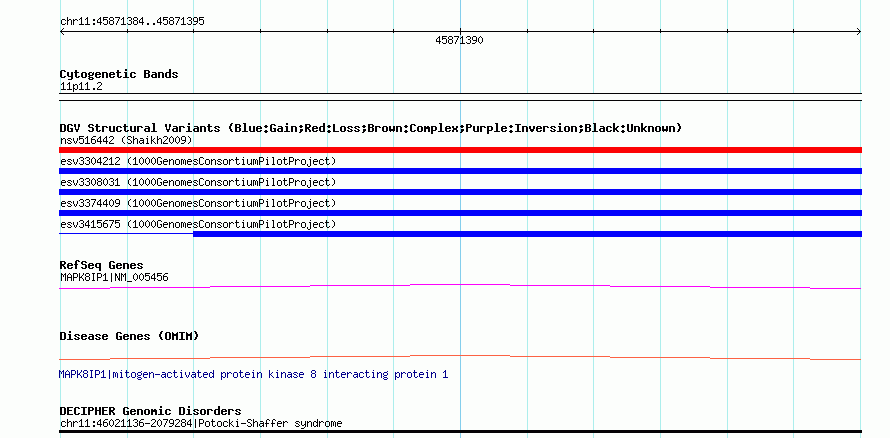Image resolution: width=890 pixels, height=438 pixels.
Task: Click the magenta RefSeq gene line
Action: tap(460, 287)
